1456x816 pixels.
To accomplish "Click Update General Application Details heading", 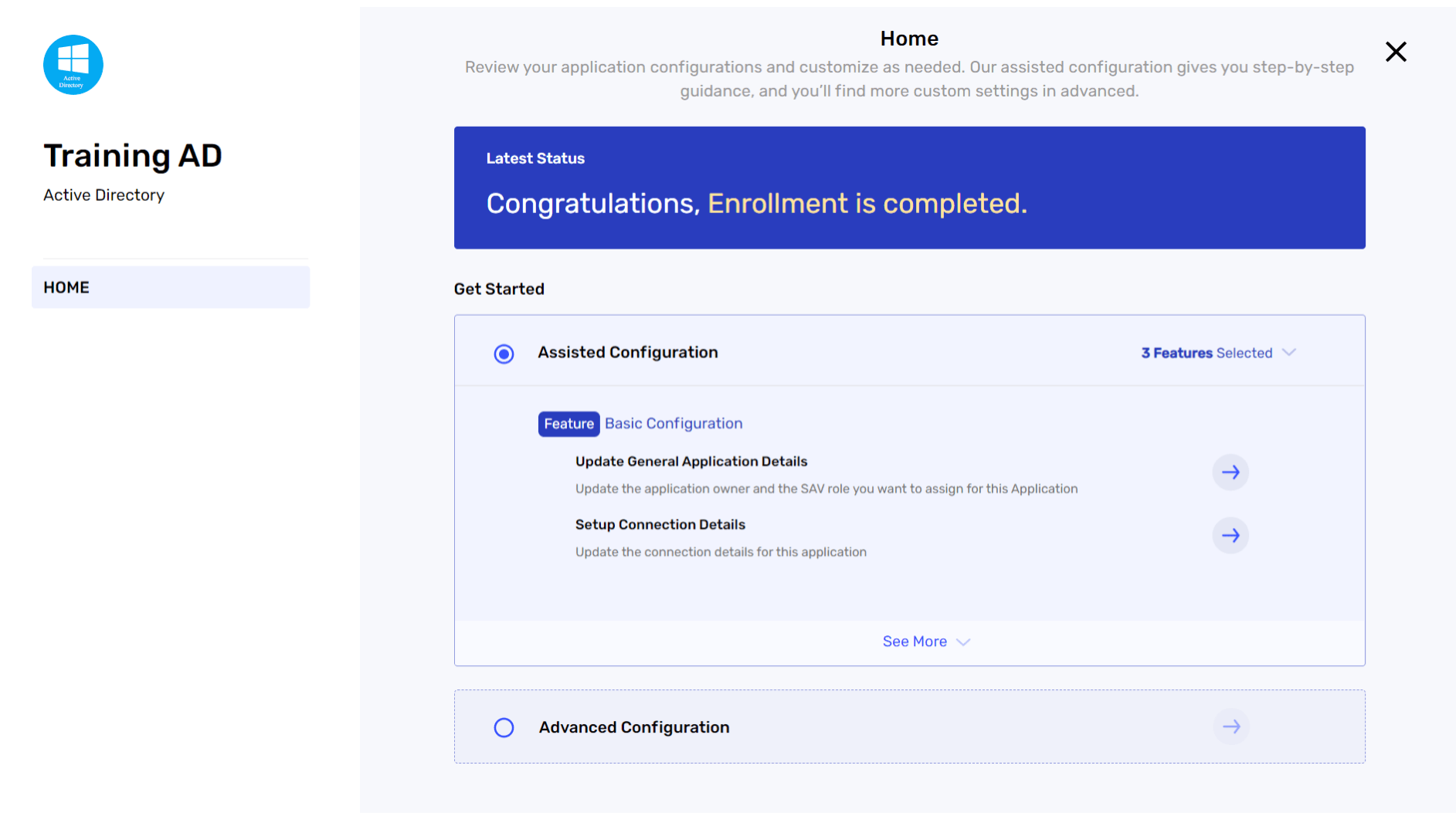I will tap(691, 462).
